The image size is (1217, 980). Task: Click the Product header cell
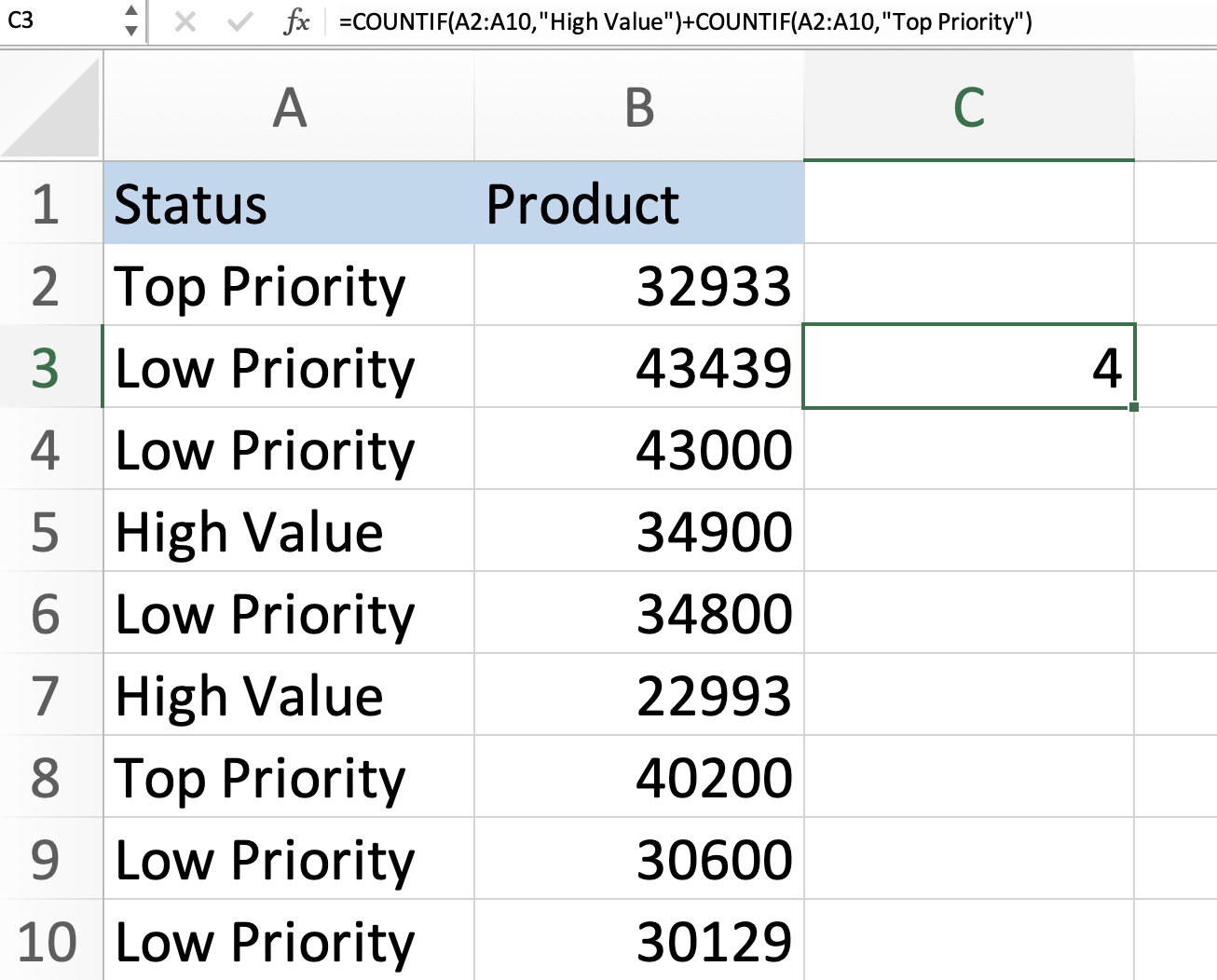(639, 203)
